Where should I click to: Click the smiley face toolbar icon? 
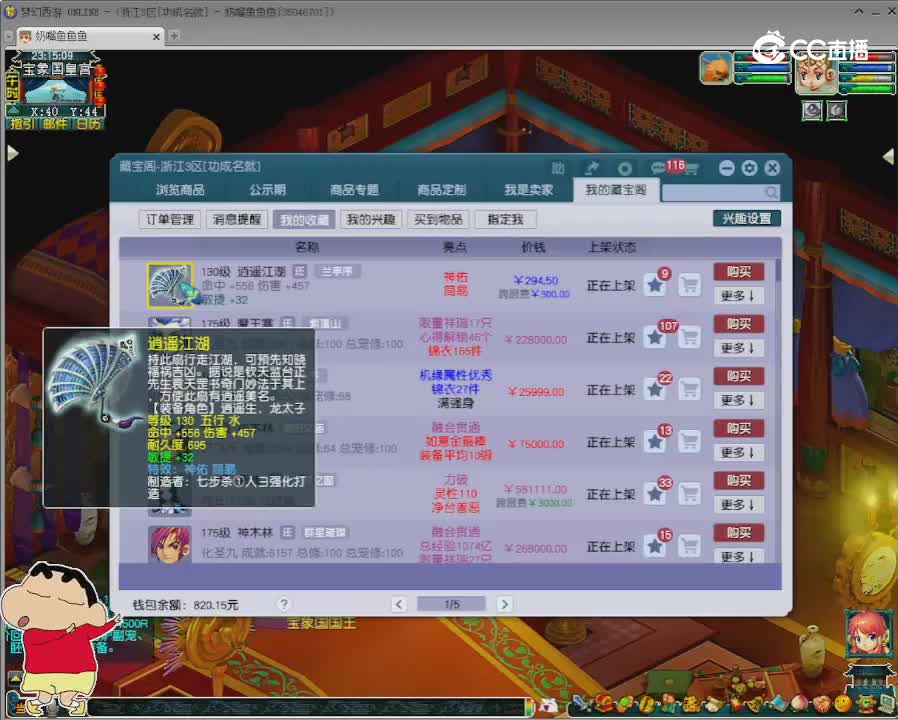pos(843,703)
